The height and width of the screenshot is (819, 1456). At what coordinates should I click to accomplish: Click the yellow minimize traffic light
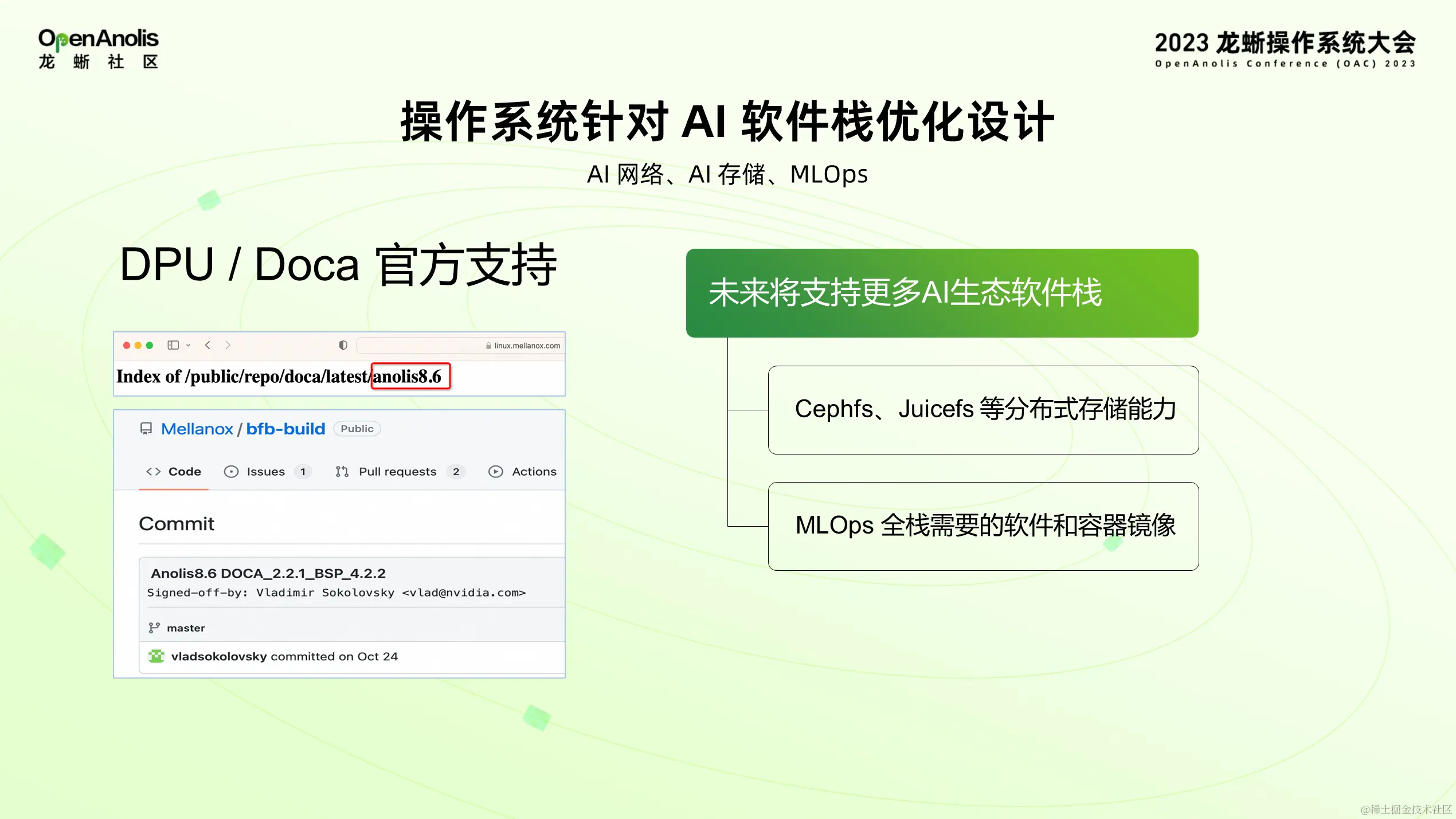(138, 345)
